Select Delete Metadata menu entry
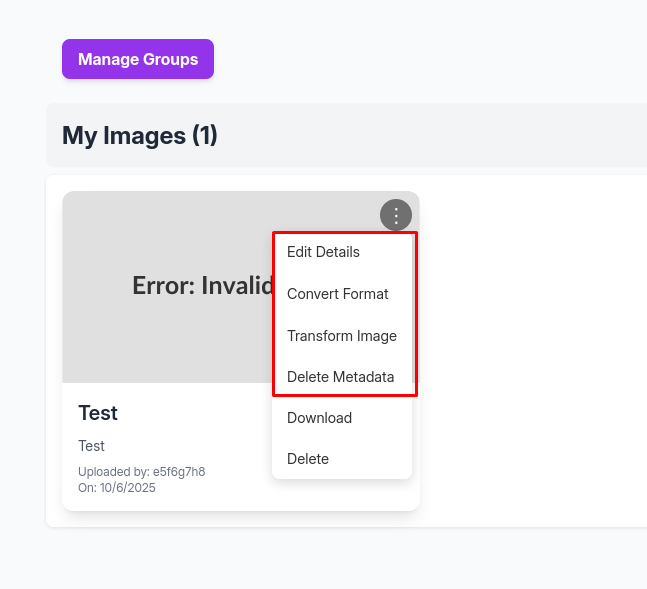Image resolution: width=647 pixels, height=589 pixels. tap(340, 377)
